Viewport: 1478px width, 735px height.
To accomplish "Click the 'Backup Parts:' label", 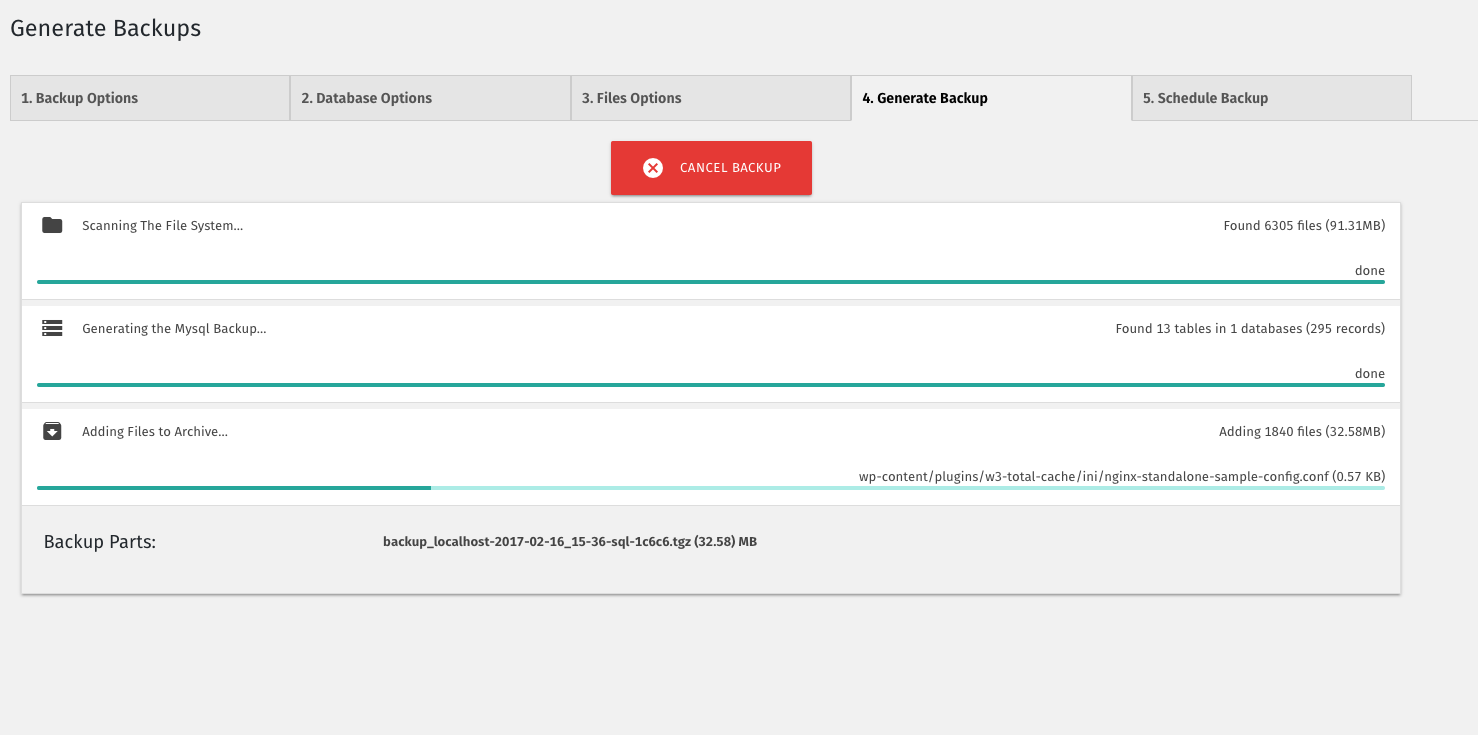I will pyautogui.click(x=100, y=542).
